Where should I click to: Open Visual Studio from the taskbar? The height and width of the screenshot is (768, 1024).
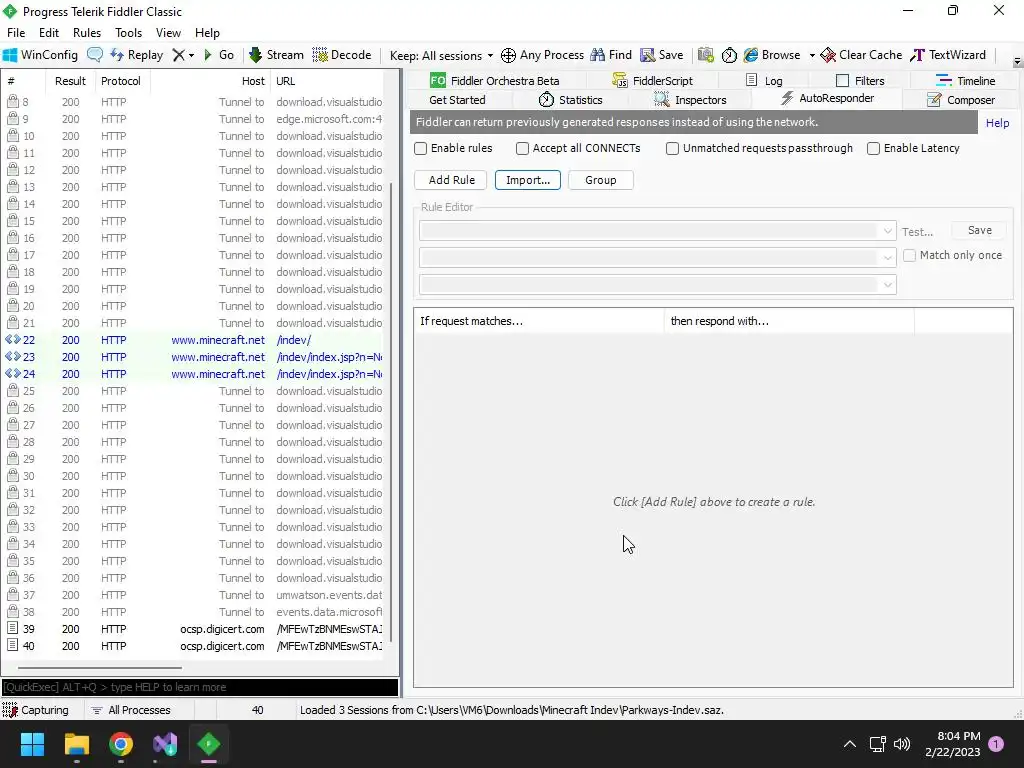pyautogui.click(x=165, y=744)
